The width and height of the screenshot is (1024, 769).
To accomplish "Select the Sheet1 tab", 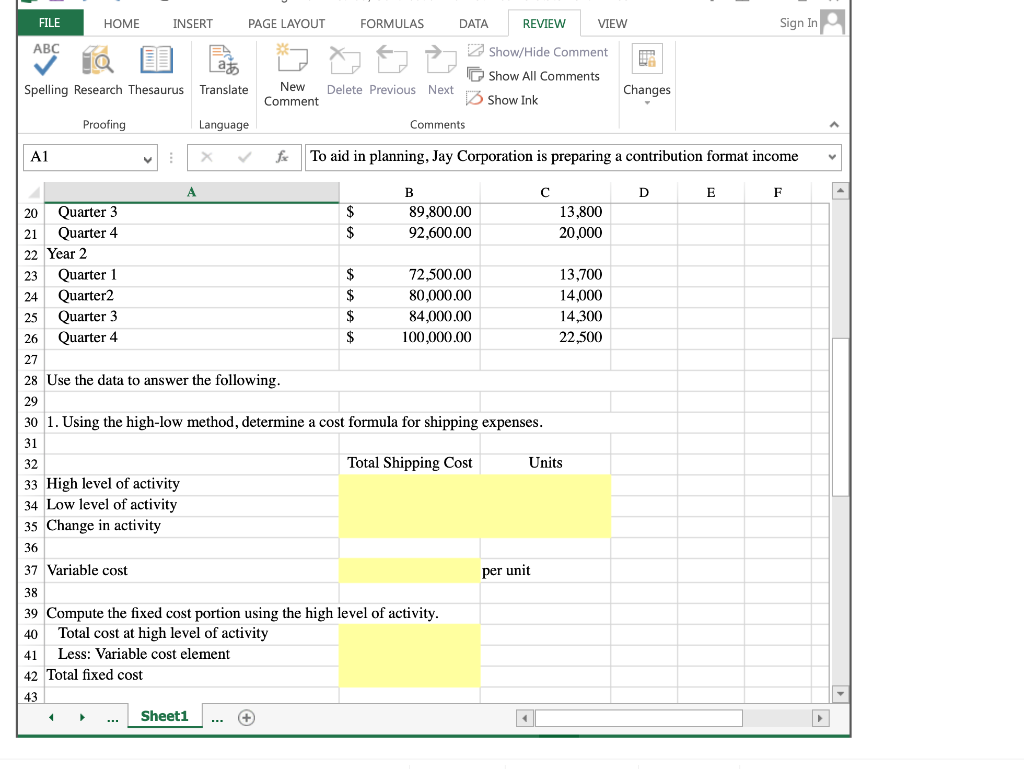I will tap(165, 716).
